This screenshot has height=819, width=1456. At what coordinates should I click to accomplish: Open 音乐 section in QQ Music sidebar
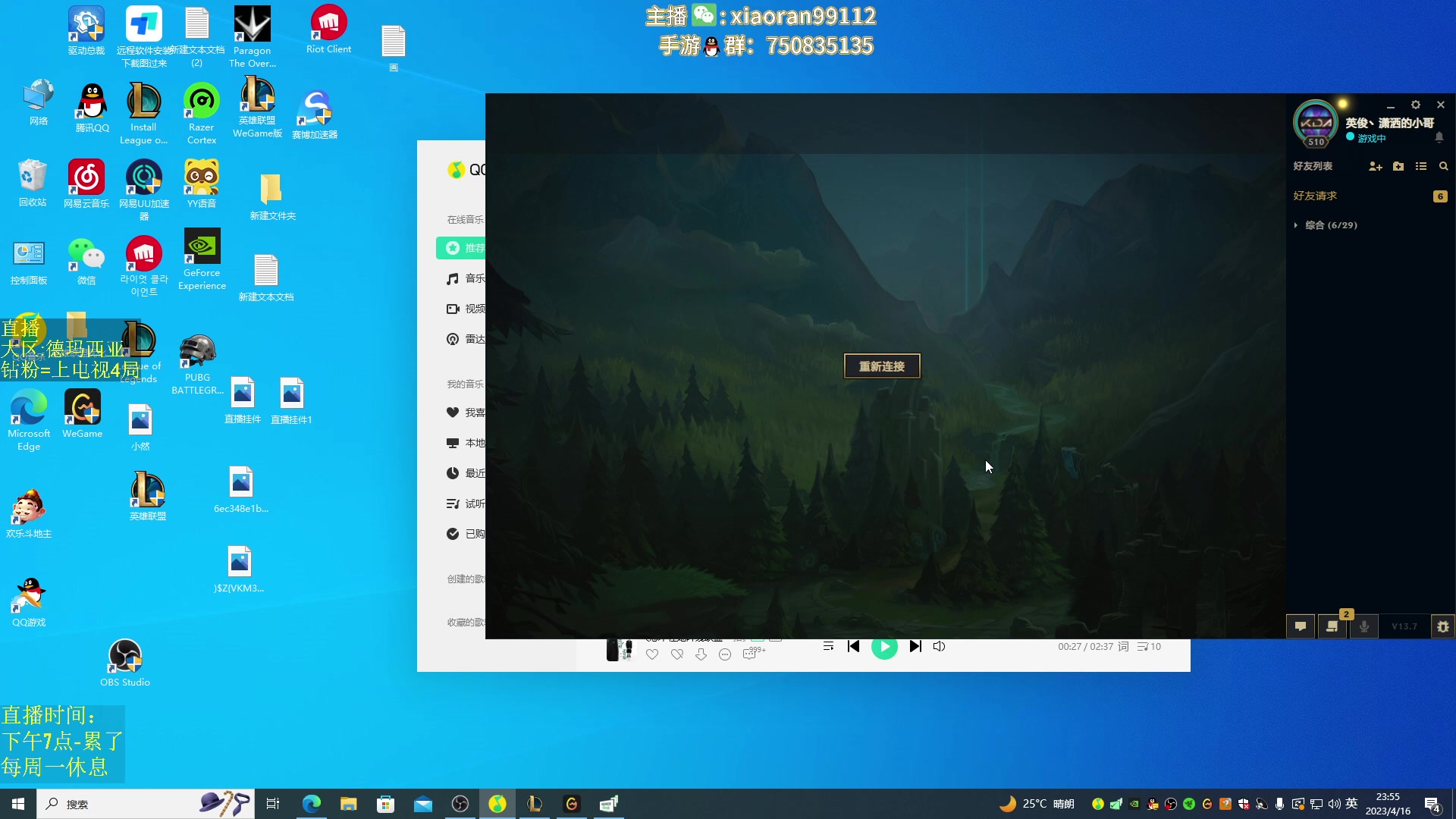click(464, 278)
